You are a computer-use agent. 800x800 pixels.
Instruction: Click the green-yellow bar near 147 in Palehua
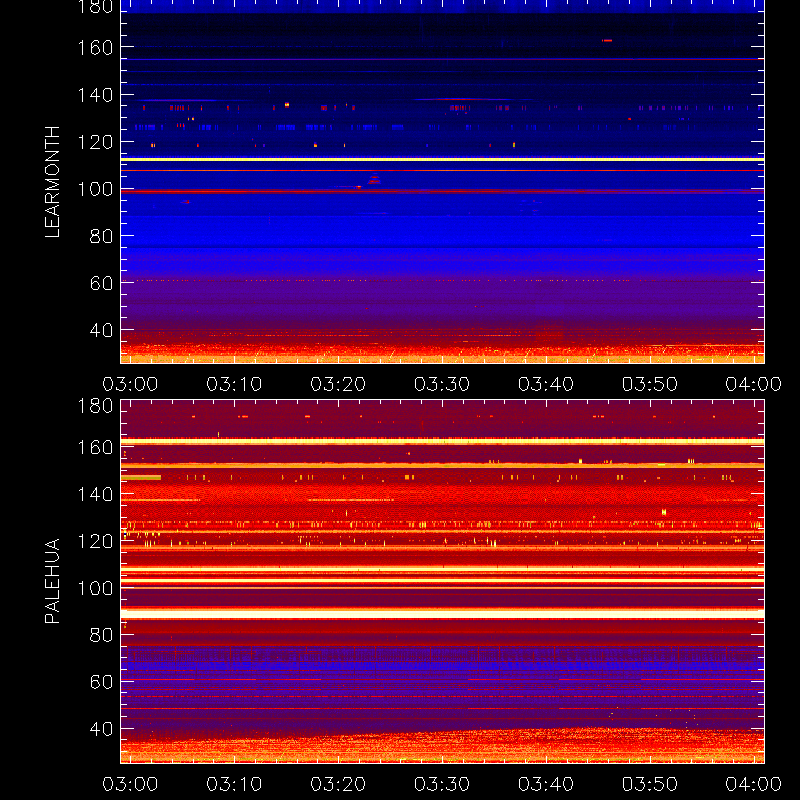[x=141, y=478]
